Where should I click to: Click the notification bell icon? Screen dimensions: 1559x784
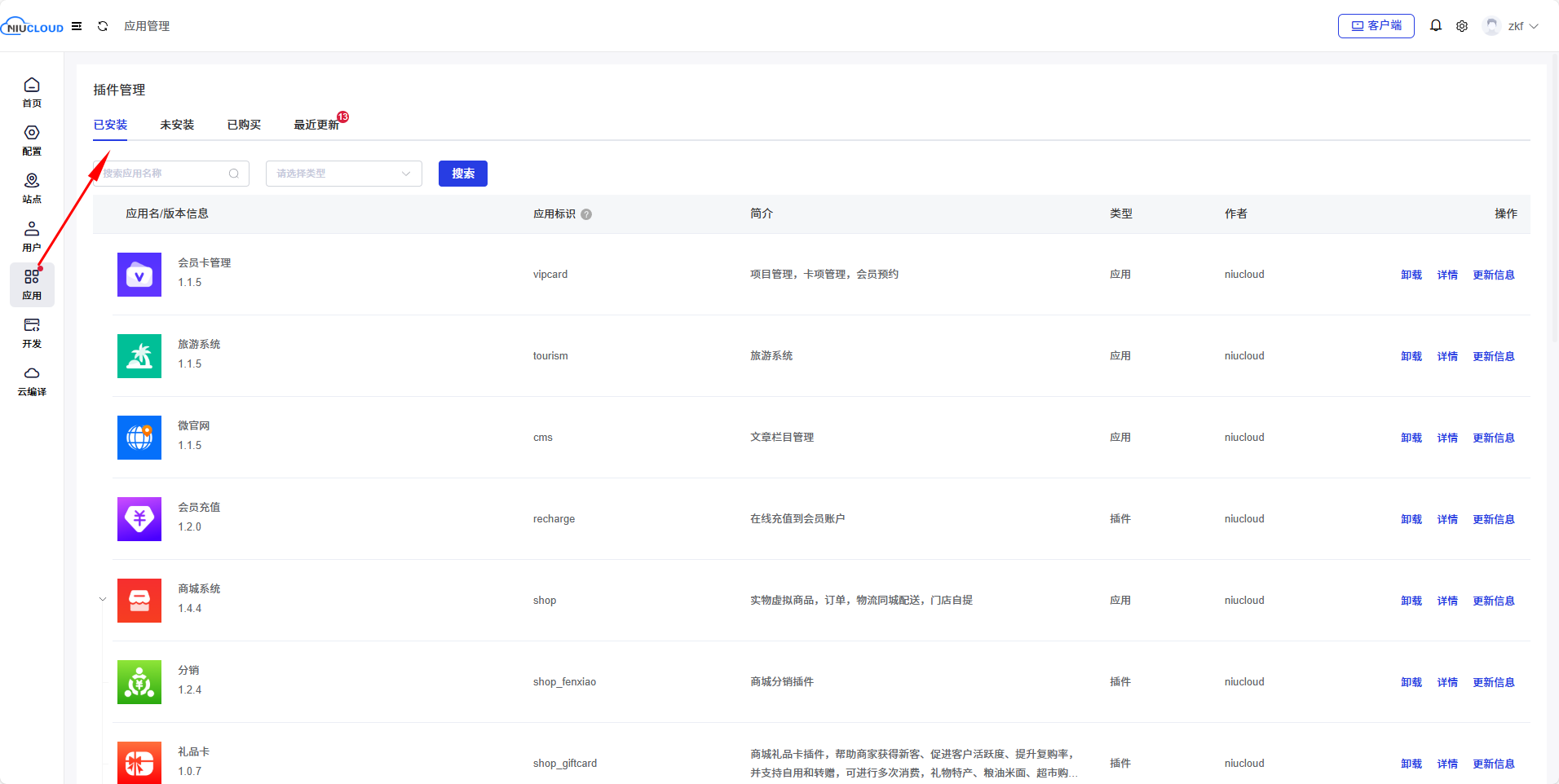tap(1436, 26)
